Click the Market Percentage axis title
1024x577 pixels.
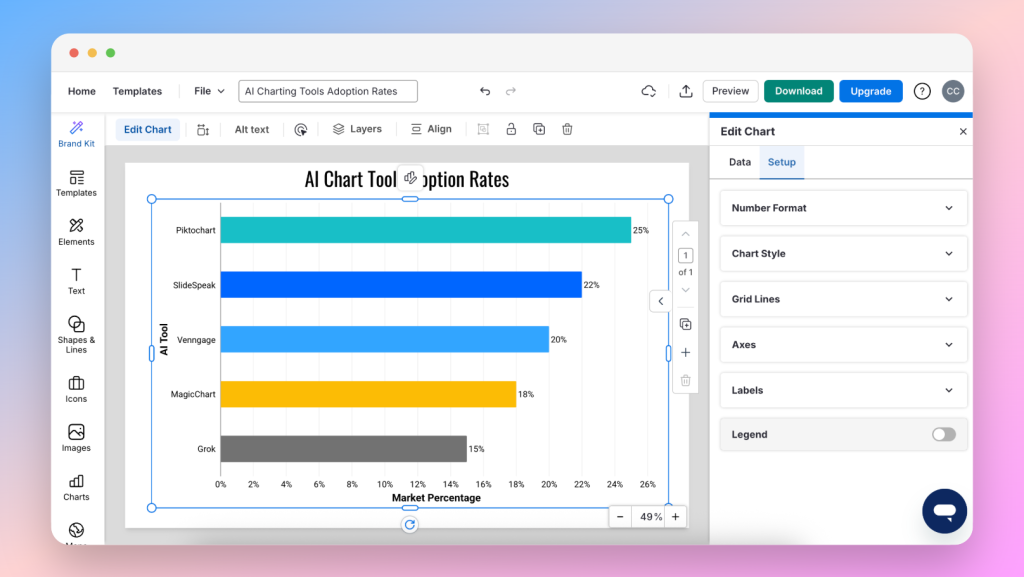436,498
